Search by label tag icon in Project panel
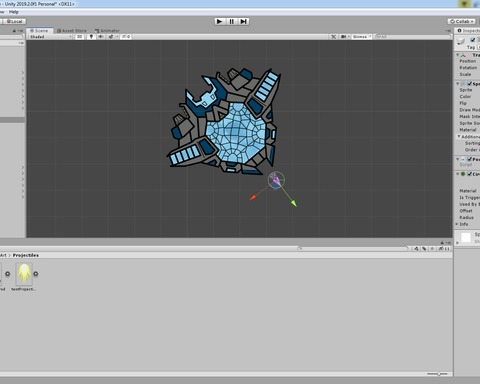 pyautogui.click(x=424, y=249)
